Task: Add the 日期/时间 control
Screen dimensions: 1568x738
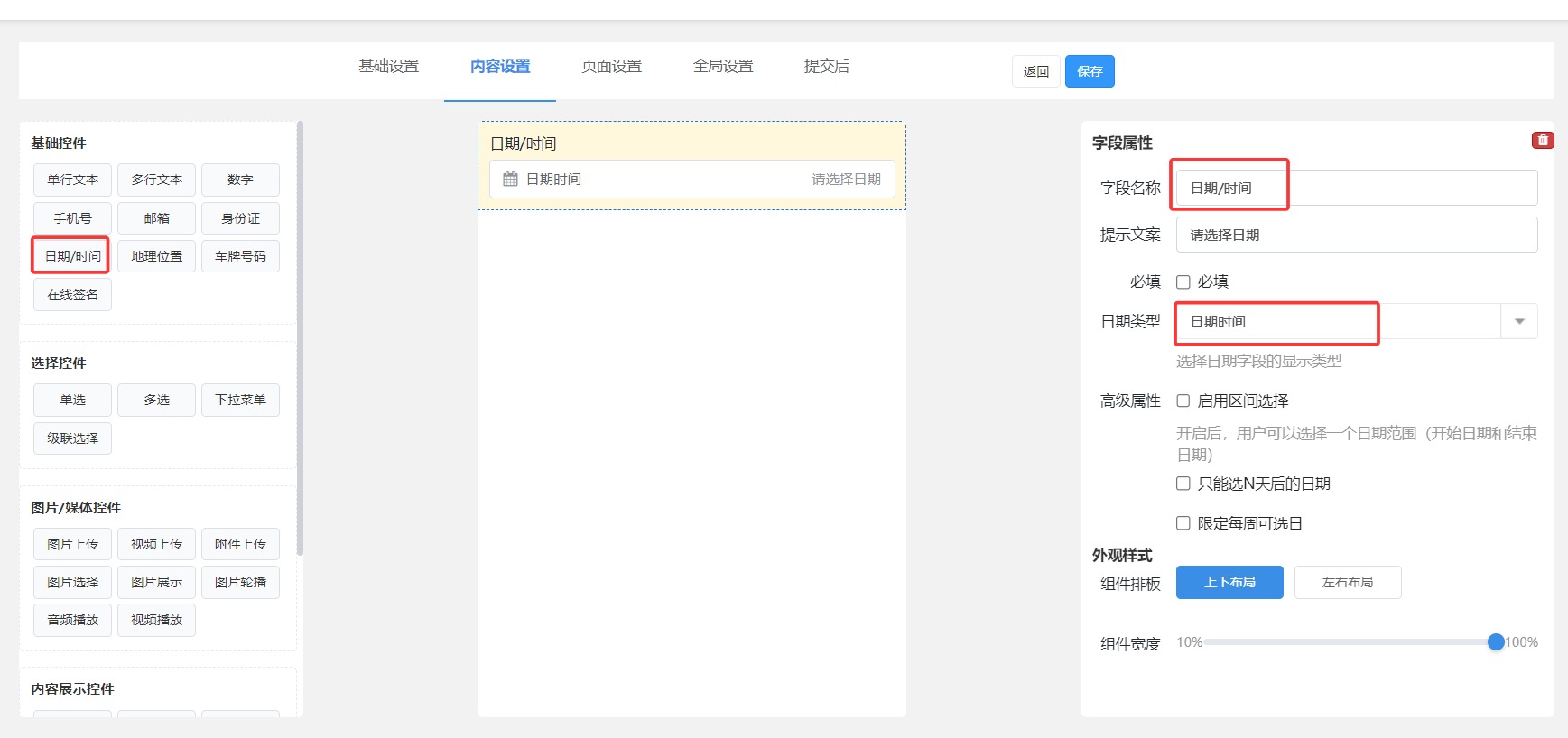Action: [72, 256]
